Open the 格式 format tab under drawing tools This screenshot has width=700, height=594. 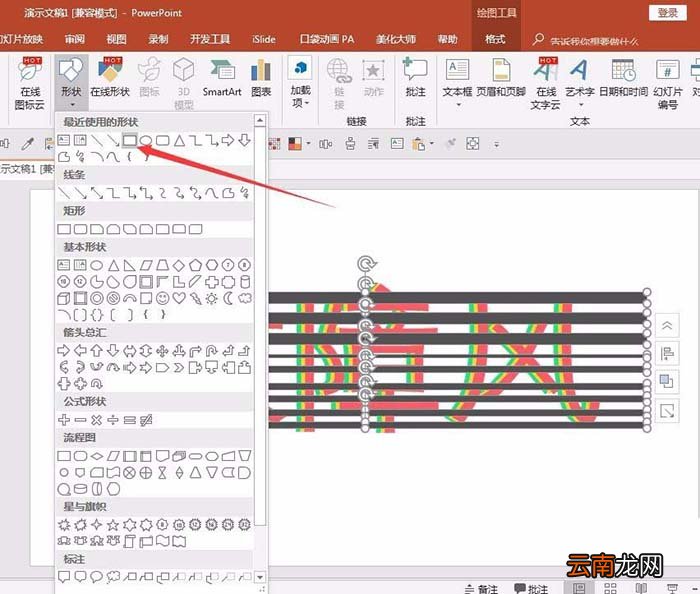point(495,39)
